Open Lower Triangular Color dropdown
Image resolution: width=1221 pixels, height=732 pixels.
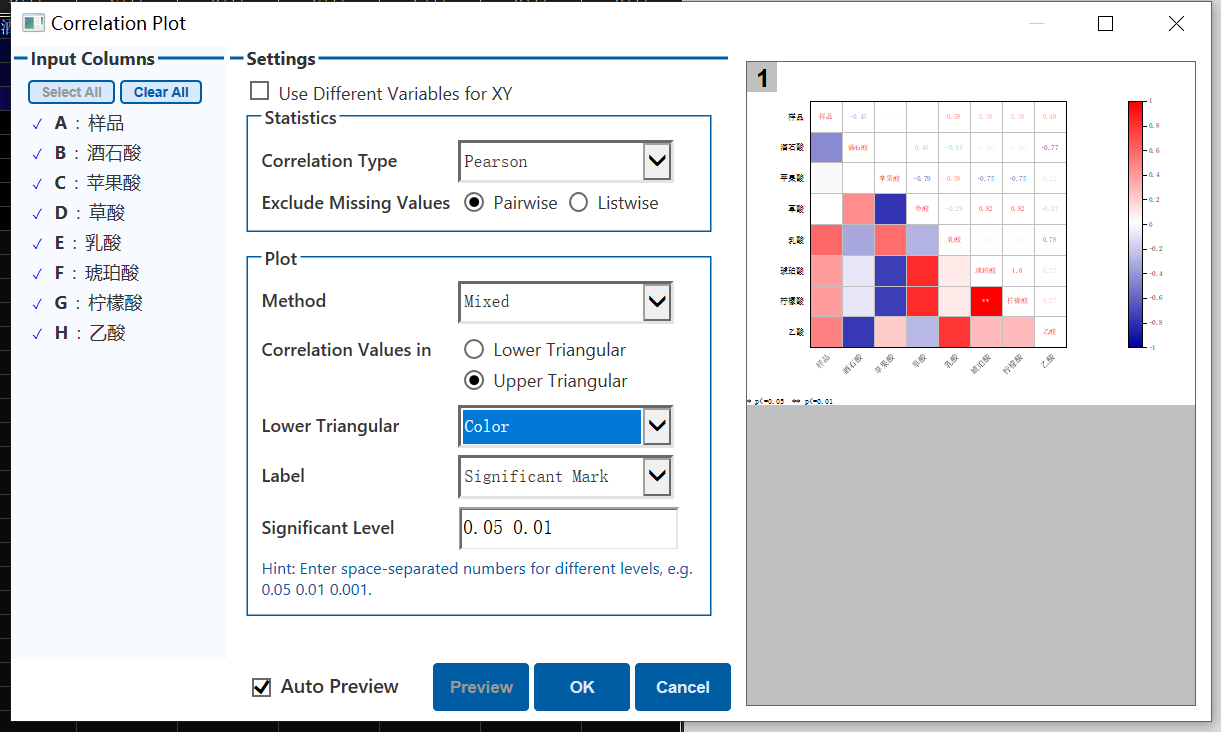[656, 426]
